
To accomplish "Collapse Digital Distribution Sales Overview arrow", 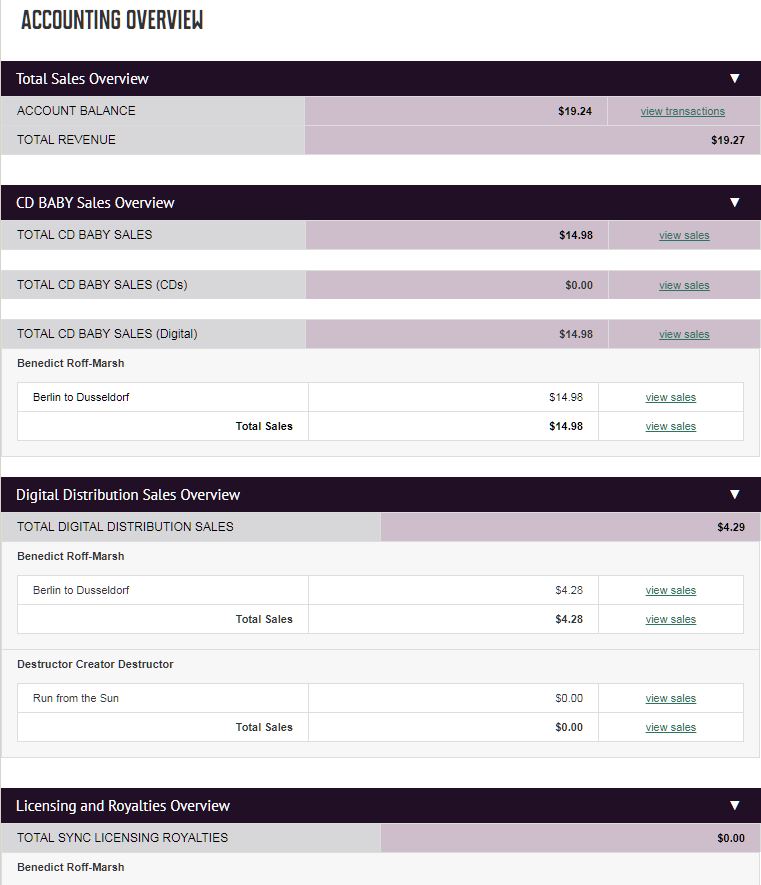I will tap(735, 495).
